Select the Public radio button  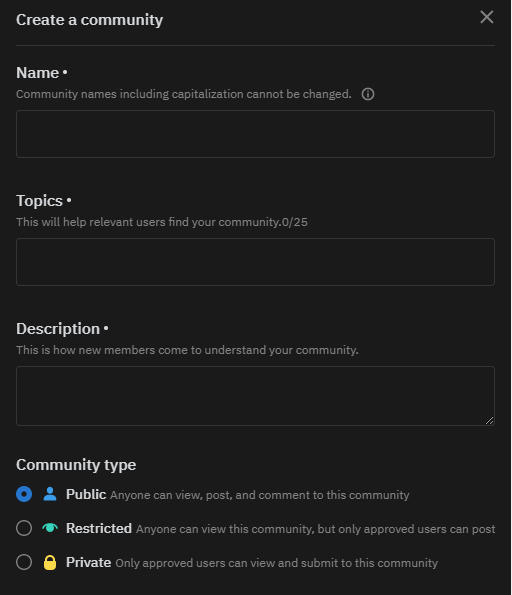(x=24, y=494)
